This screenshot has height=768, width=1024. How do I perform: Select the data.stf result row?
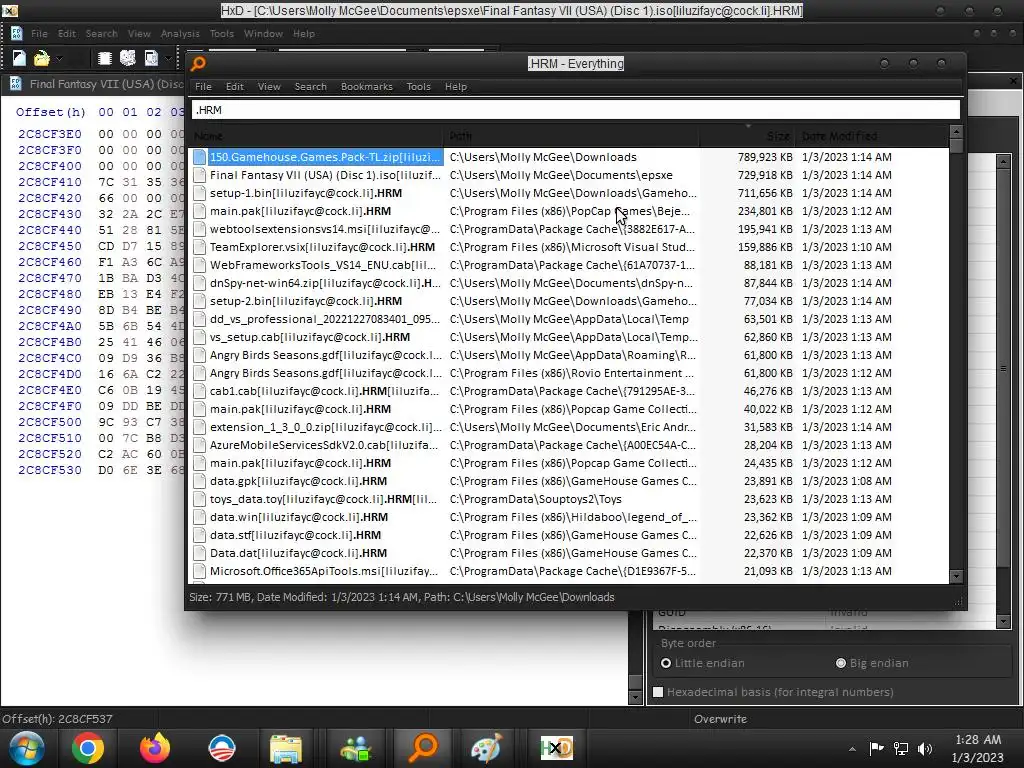[568, 535]
